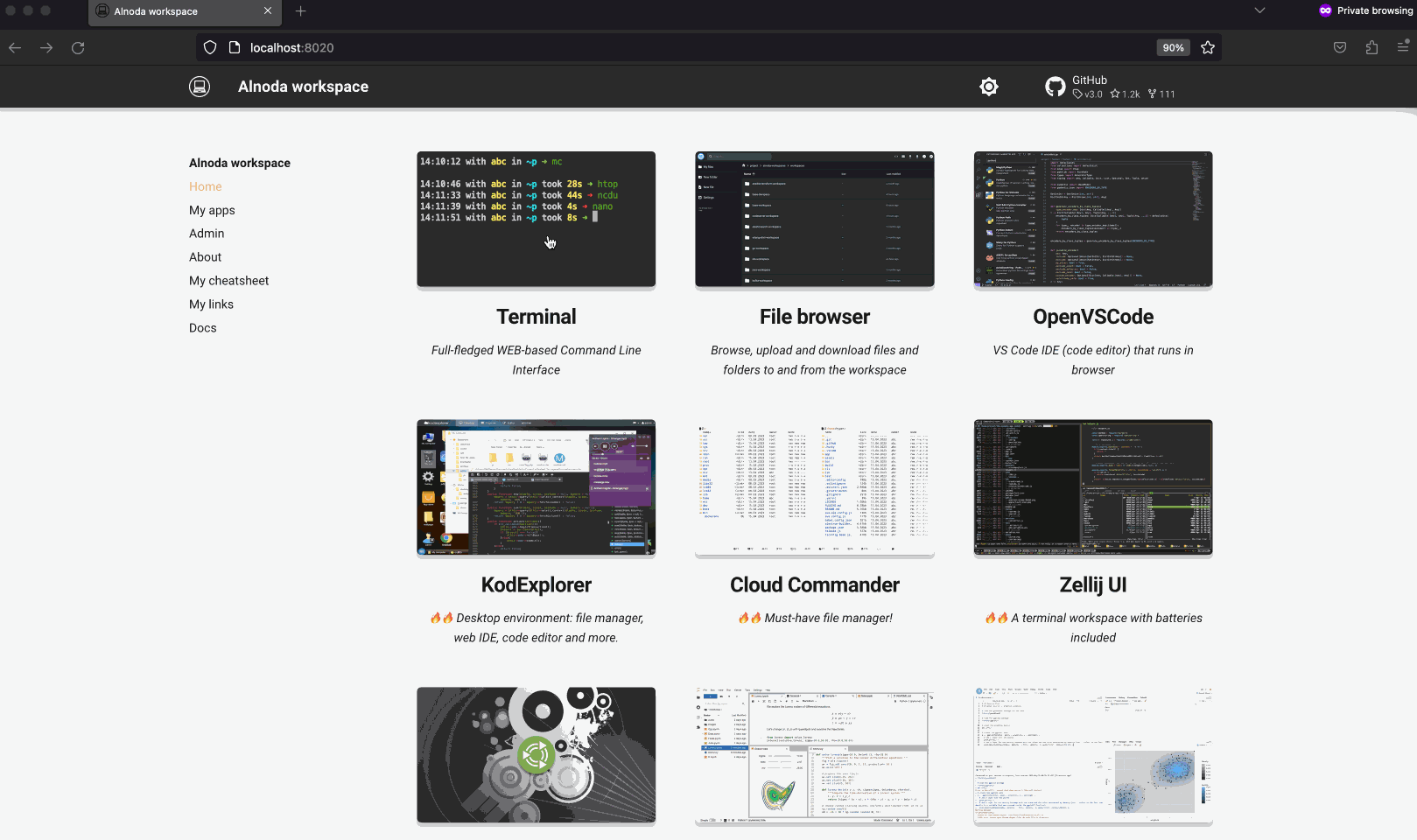Open the OpenVSCode screenshot thumbnail
Screen dimensions: 1417x840
click(x=1093, y=220)
